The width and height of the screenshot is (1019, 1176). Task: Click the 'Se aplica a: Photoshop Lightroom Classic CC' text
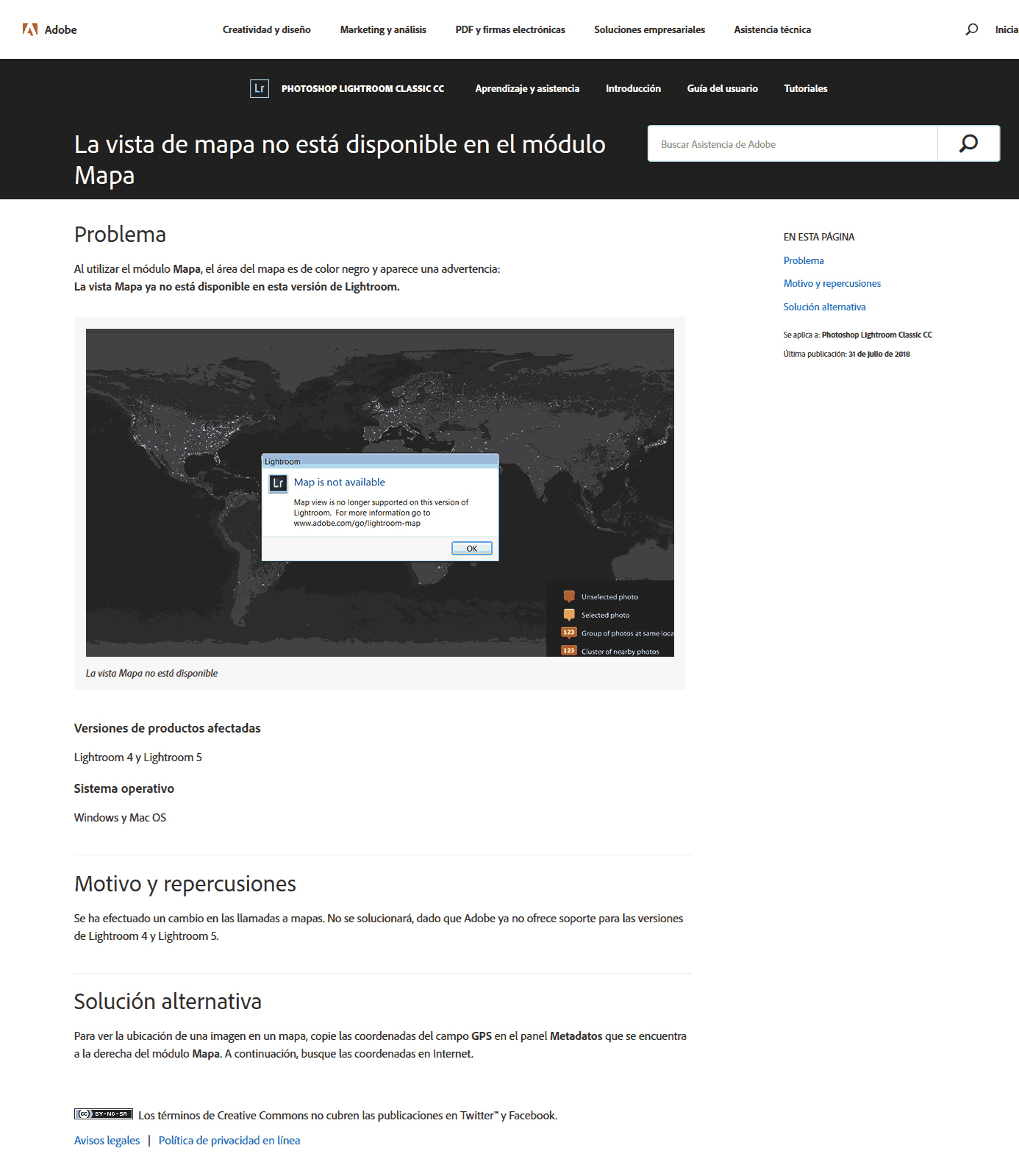tap(857, 335)
